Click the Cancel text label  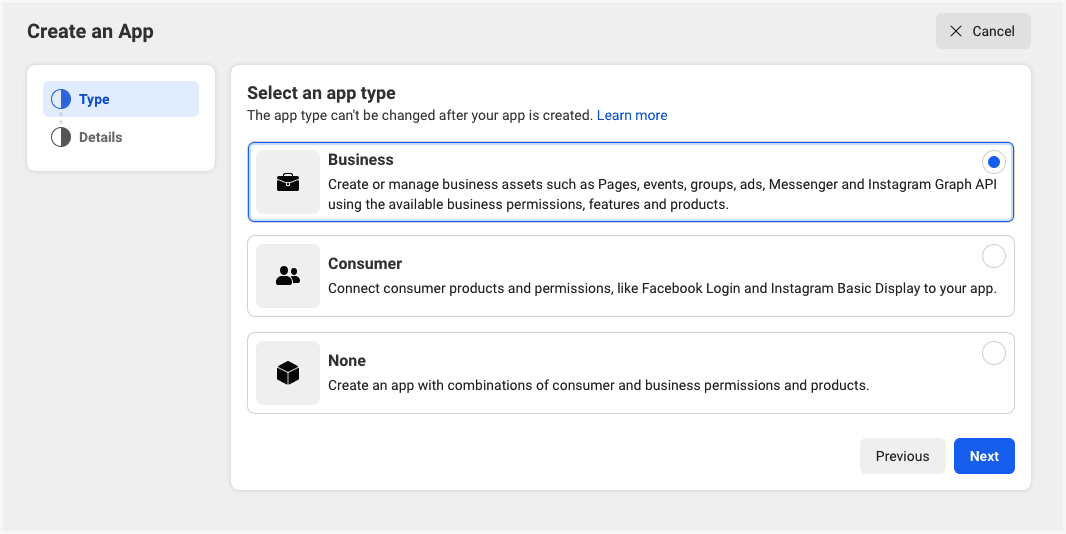tap(993, 31)
